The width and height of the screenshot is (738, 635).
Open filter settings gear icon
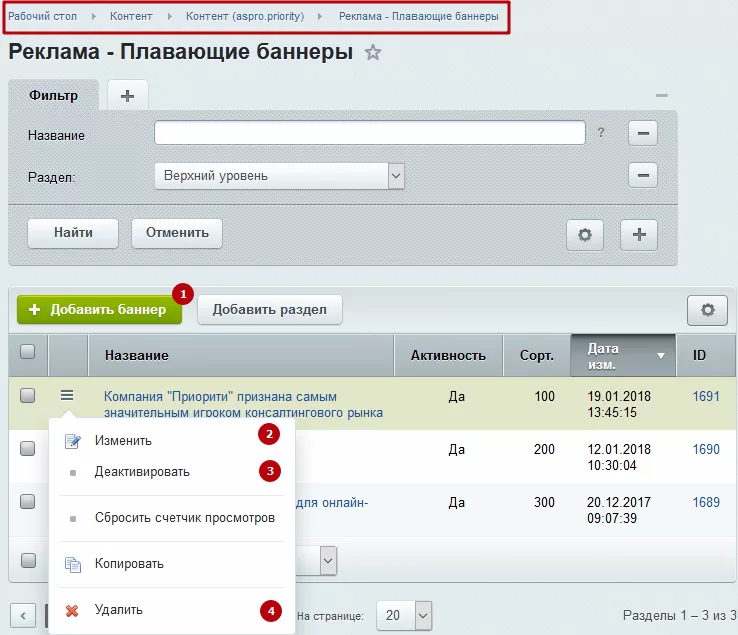585,234
